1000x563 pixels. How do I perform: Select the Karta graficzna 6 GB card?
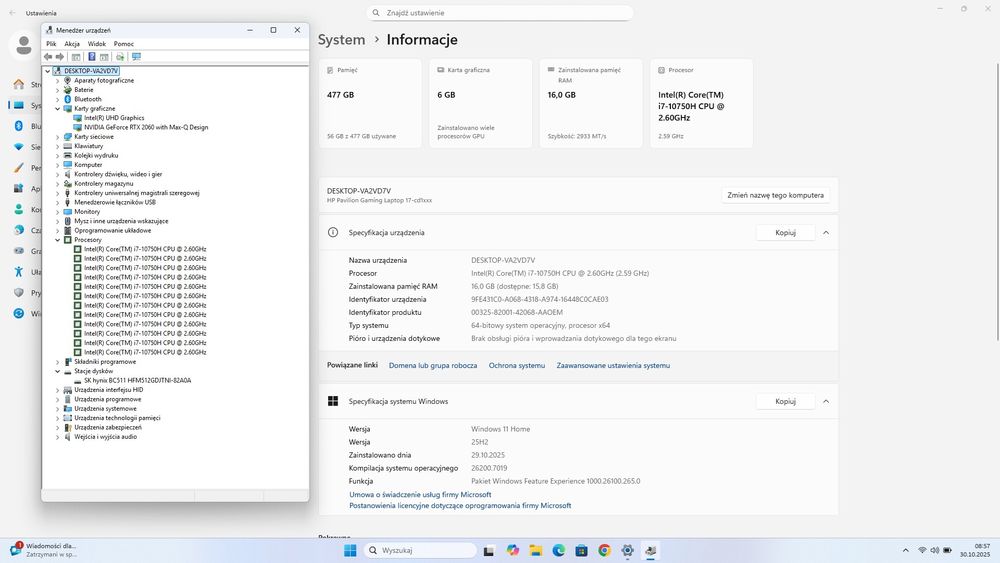point(481,103)
